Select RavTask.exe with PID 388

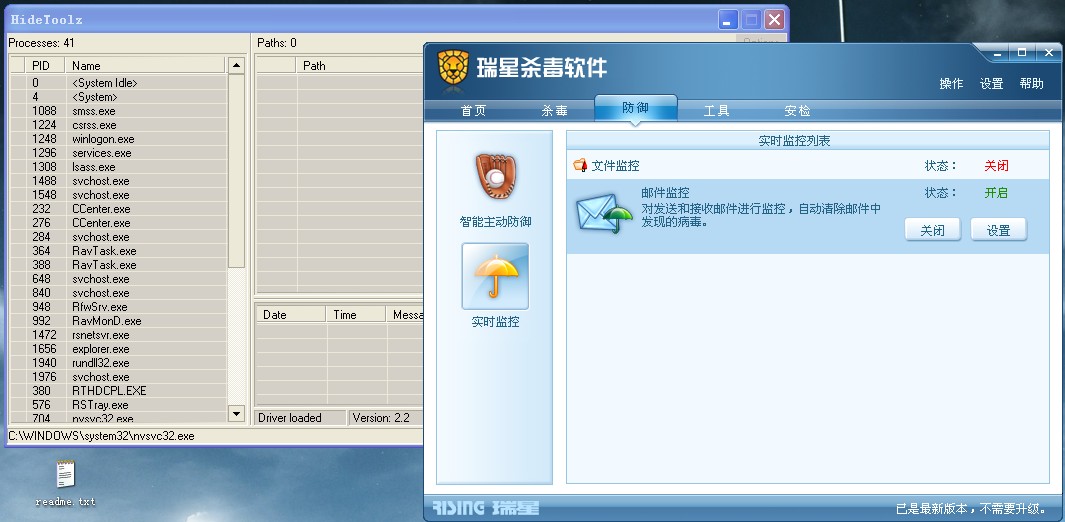(118, 265)
